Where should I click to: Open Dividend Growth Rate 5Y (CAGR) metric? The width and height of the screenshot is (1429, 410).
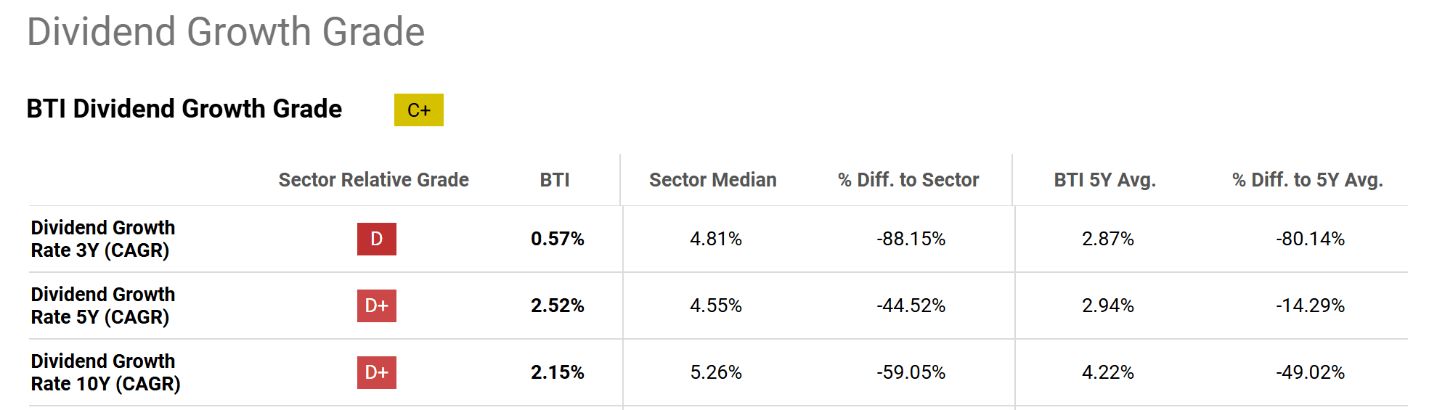[x=103, y=306]
